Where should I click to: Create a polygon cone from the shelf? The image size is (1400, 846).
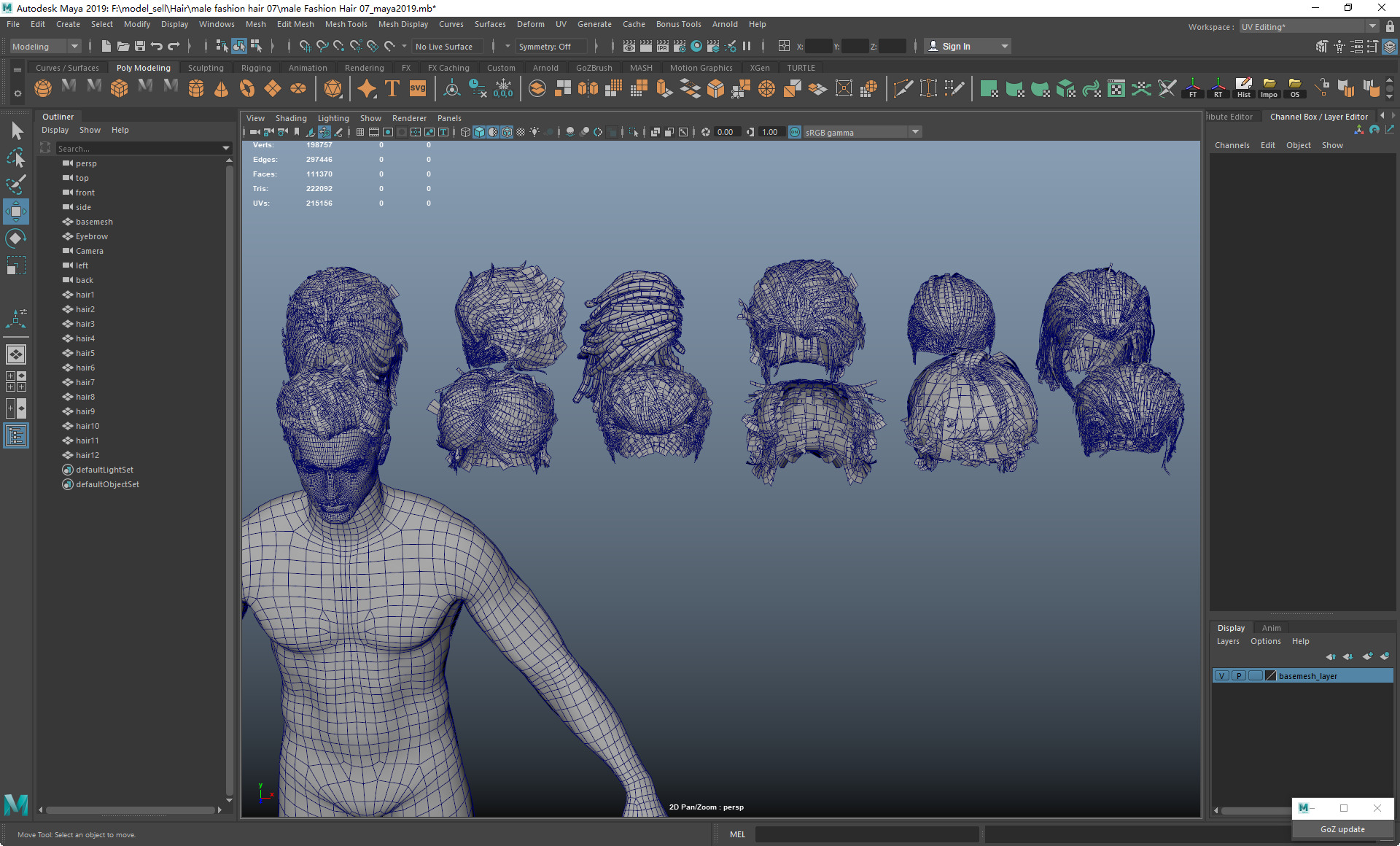point(221,89)
